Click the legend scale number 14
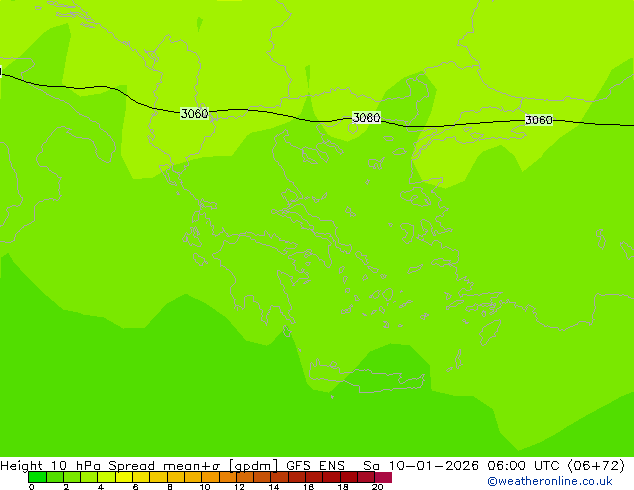 tap(274, 487)
